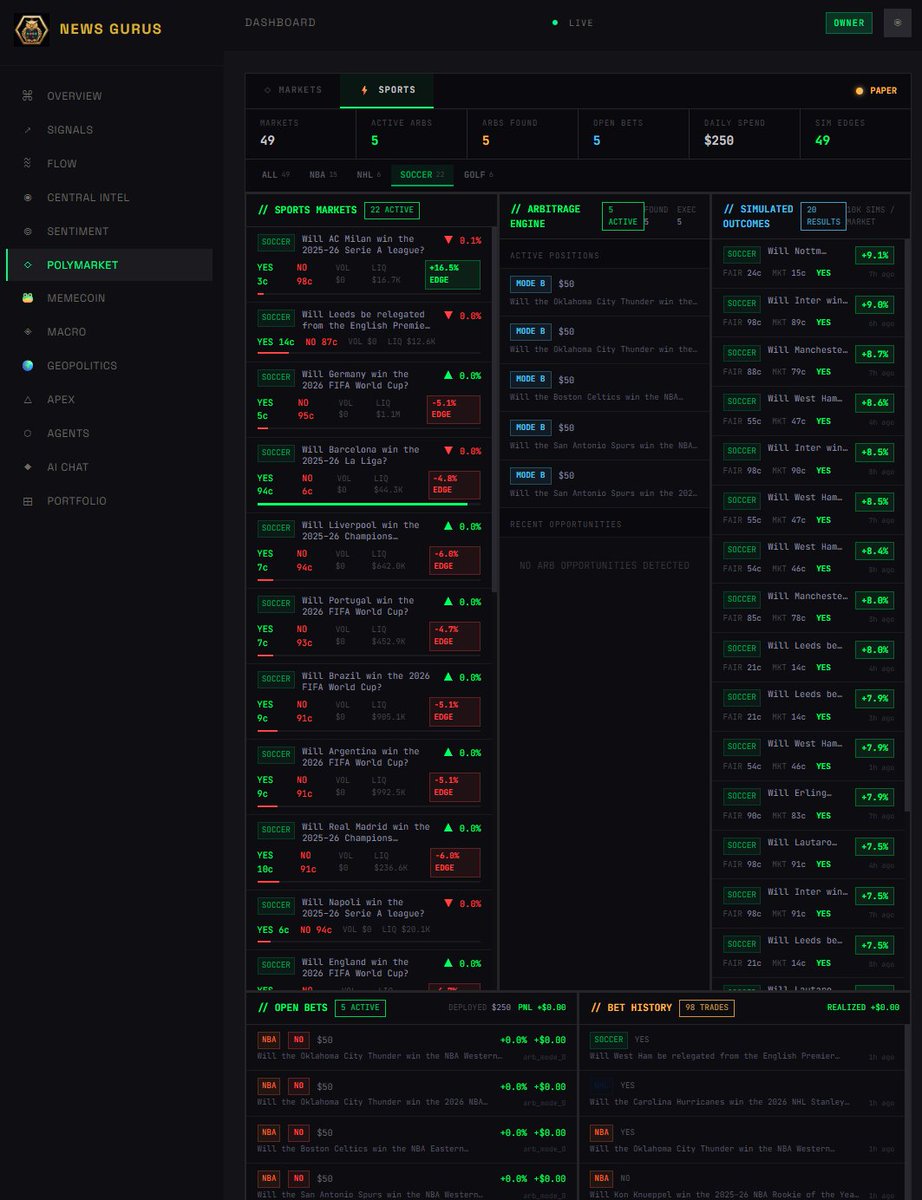The width and height of the screenshot is (922, 1200).
Task: Open Boston Celtics NBA Eastern open bet row
Action: tap(412, 1140)
